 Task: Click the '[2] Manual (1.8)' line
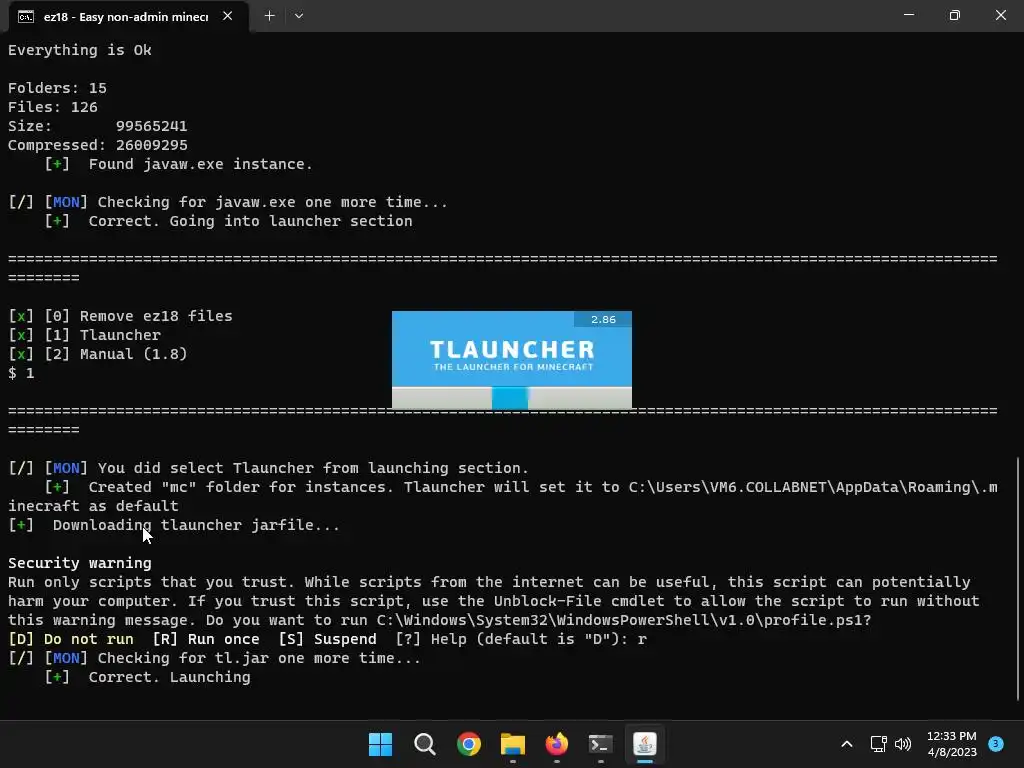97,354
